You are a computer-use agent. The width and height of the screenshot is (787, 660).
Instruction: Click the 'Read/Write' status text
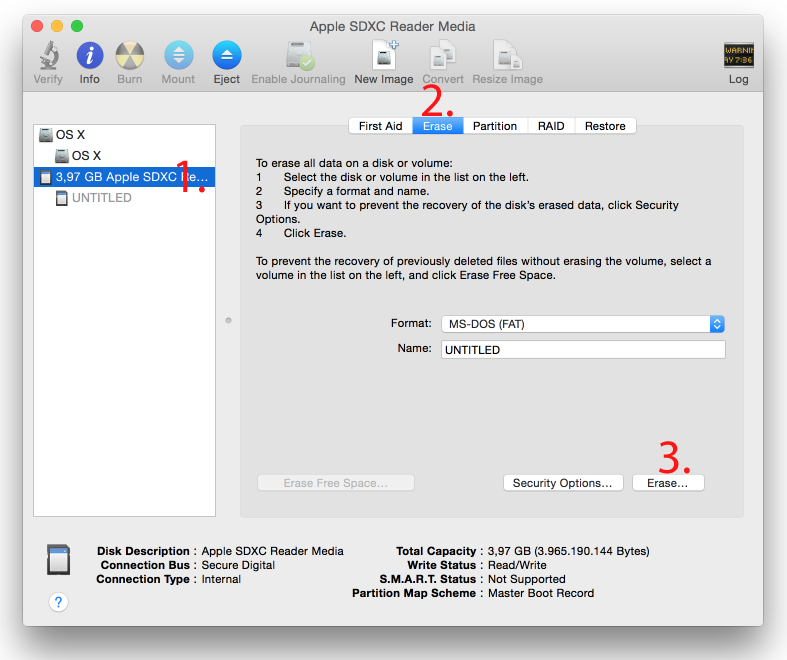517,565
